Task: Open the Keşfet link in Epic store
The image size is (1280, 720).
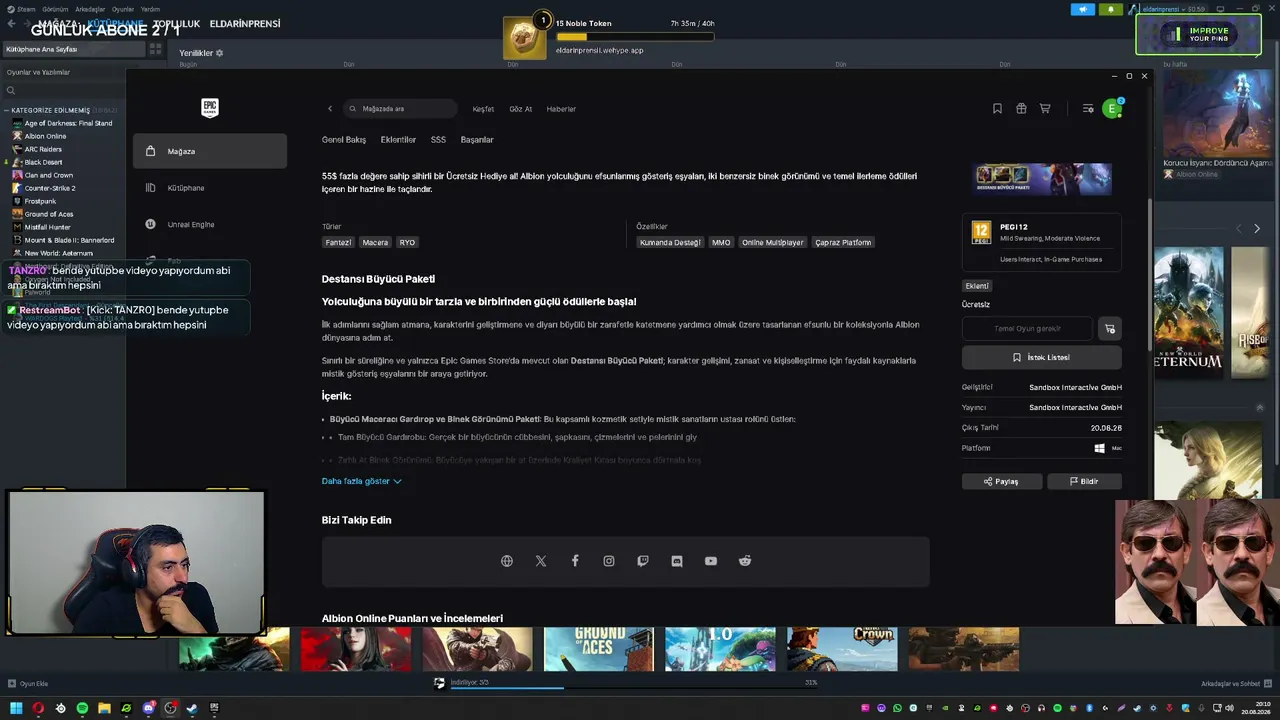Action: pos(483,109)
